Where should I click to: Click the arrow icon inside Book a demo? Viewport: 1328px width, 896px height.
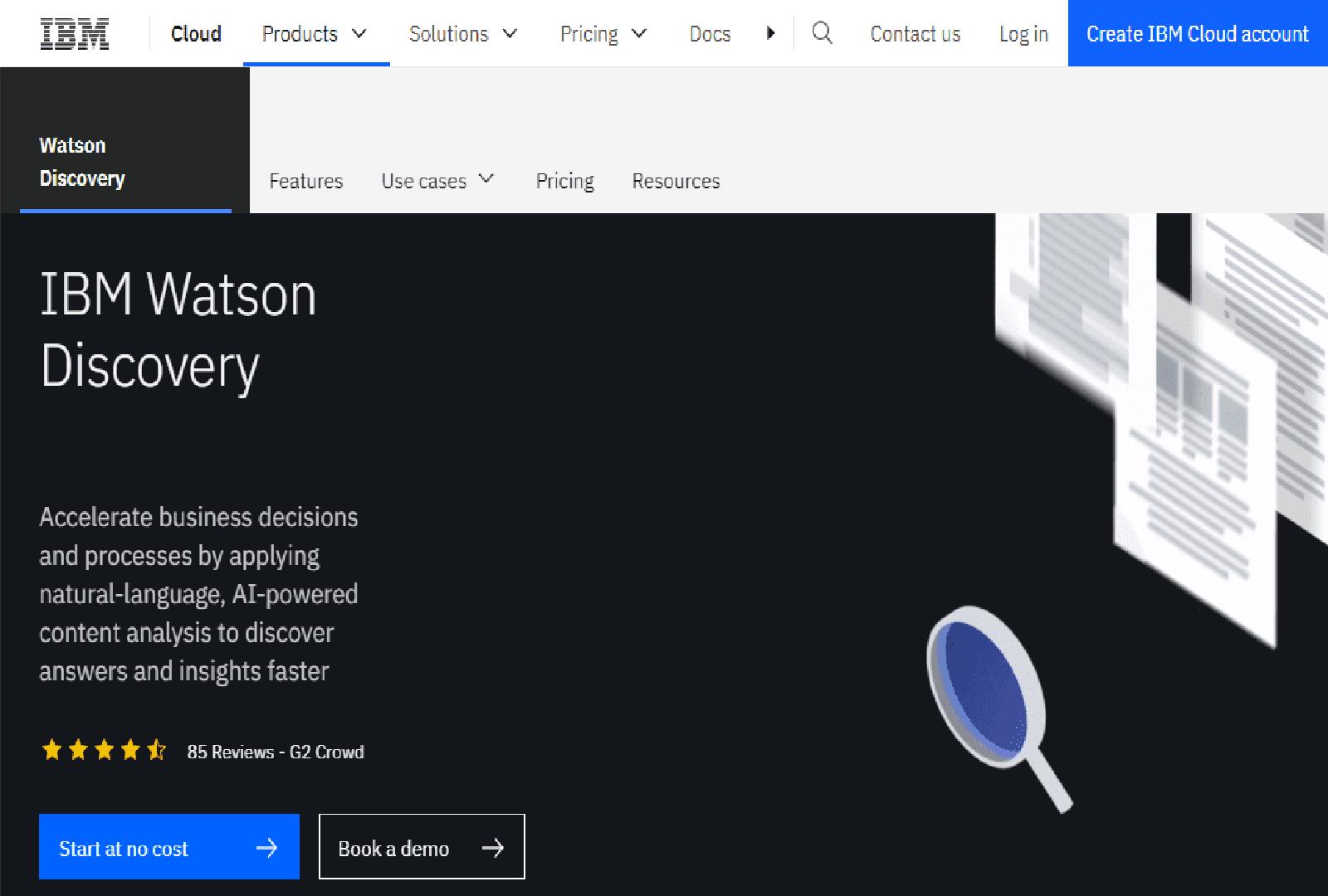[494, 847]
